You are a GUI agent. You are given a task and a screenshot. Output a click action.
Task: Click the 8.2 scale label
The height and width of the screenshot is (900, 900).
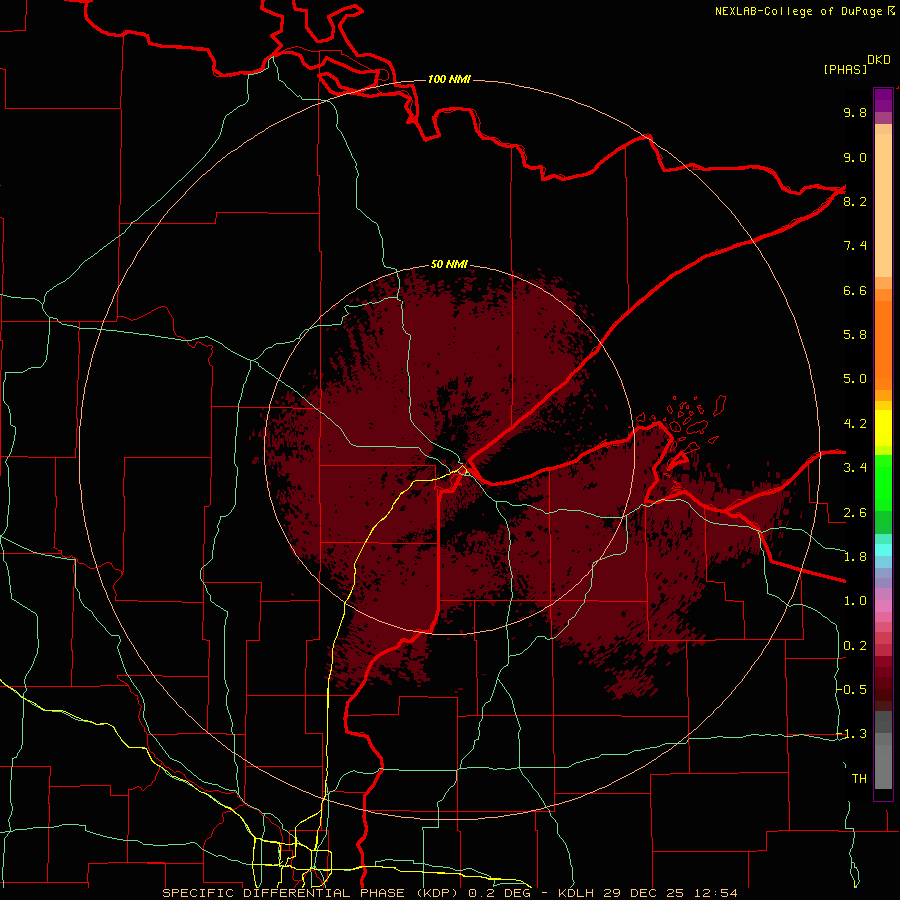click(855, 201)
